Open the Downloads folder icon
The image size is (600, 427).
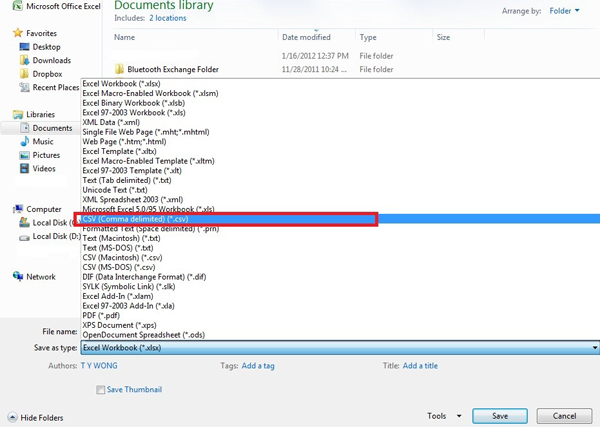[24, 60]
